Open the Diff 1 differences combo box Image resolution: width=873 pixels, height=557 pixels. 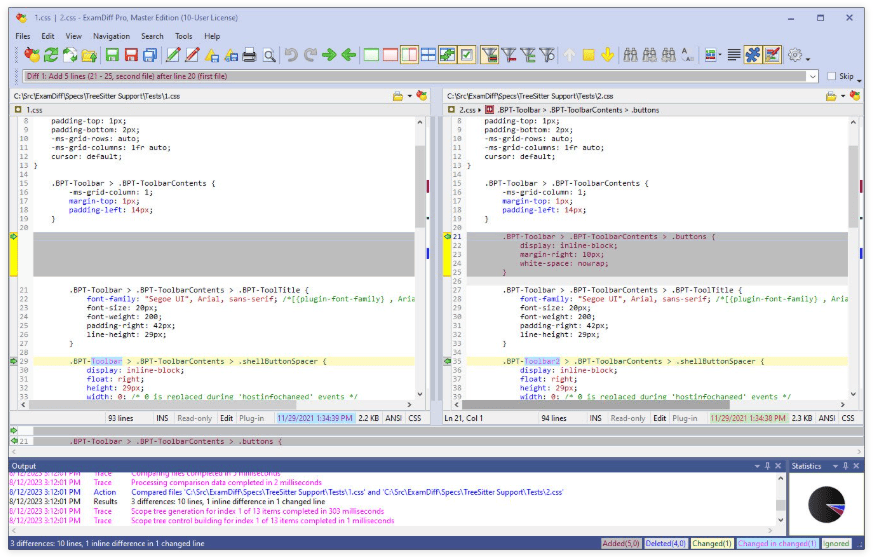(421, 76)
